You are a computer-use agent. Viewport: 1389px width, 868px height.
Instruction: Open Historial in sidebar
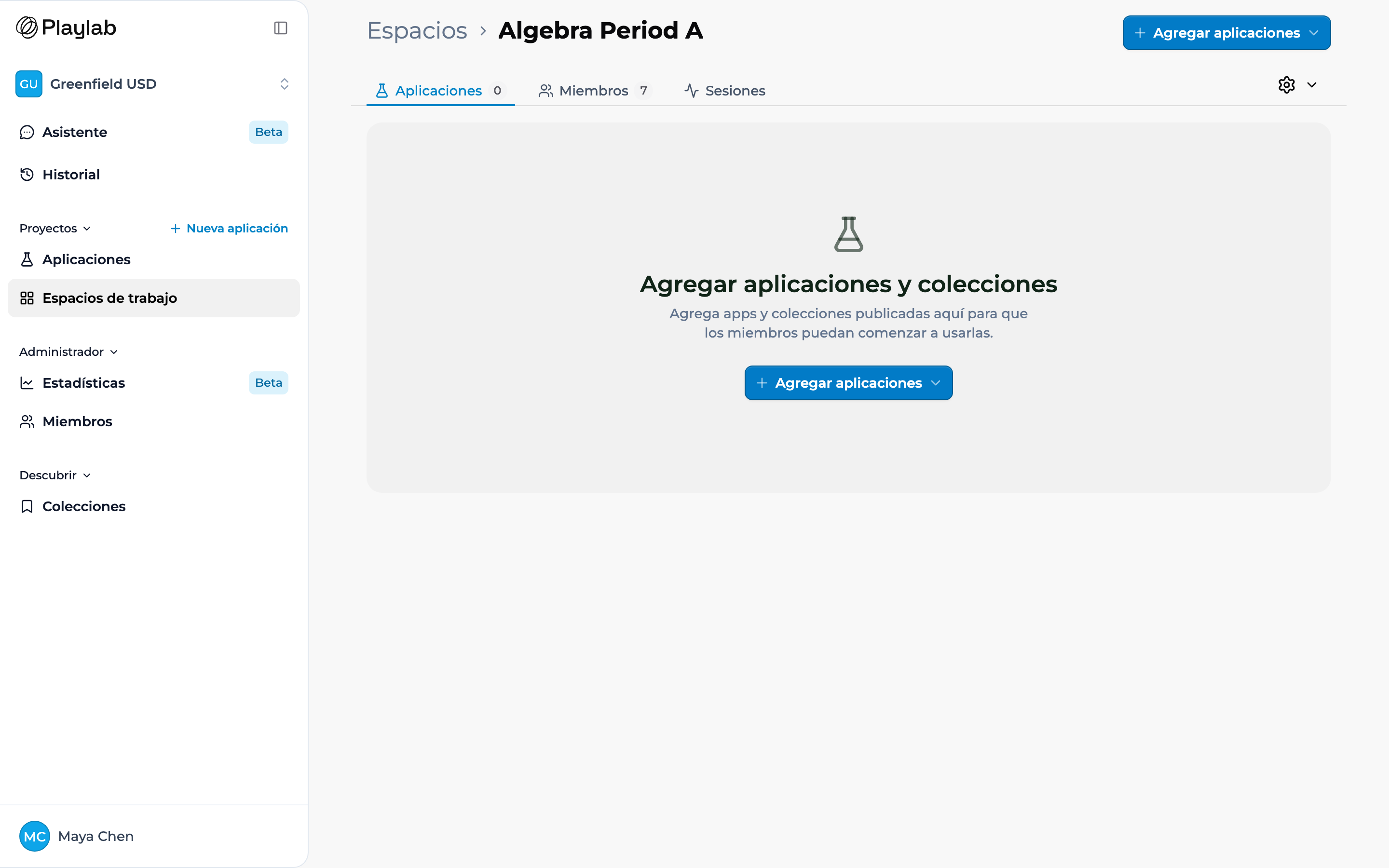tap(154, 175)
